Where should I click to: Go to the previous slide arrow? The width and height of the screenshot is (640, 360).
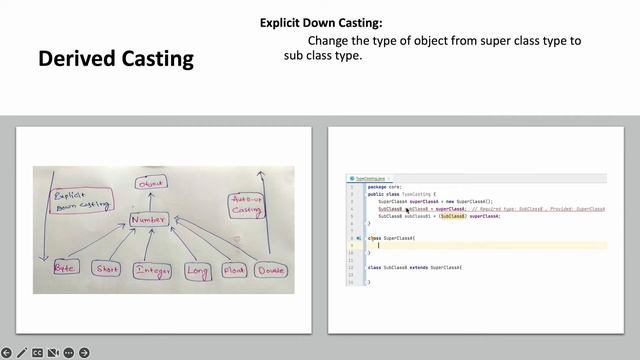click(6, 353)
